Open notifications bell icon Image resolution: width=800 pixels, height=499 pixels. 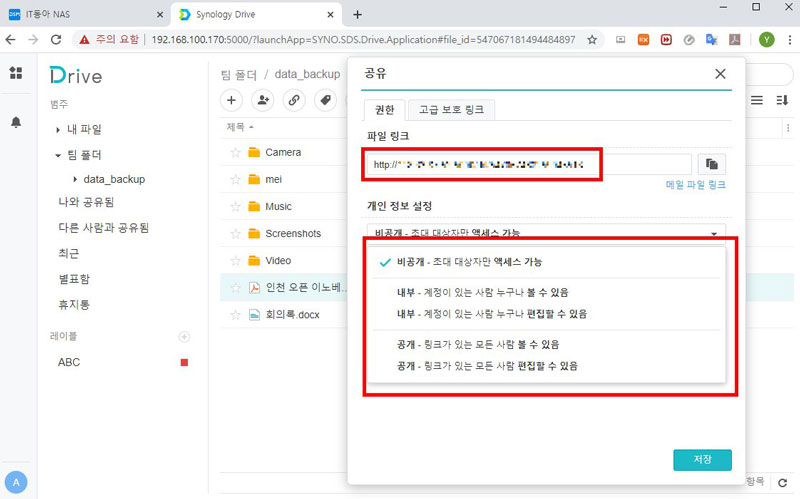(x=16, y=122)
